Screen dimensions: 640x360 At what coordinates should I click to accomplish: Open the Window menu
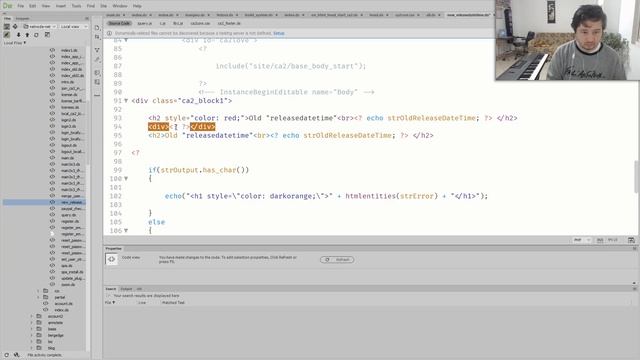pyautogui.click(x=120, y=6)
